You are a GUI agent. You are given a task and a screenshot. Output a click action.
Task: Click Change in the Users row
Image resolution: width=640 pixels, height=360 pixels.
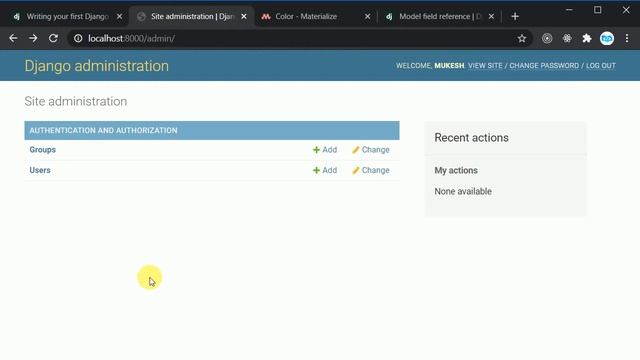coord(371,170)
